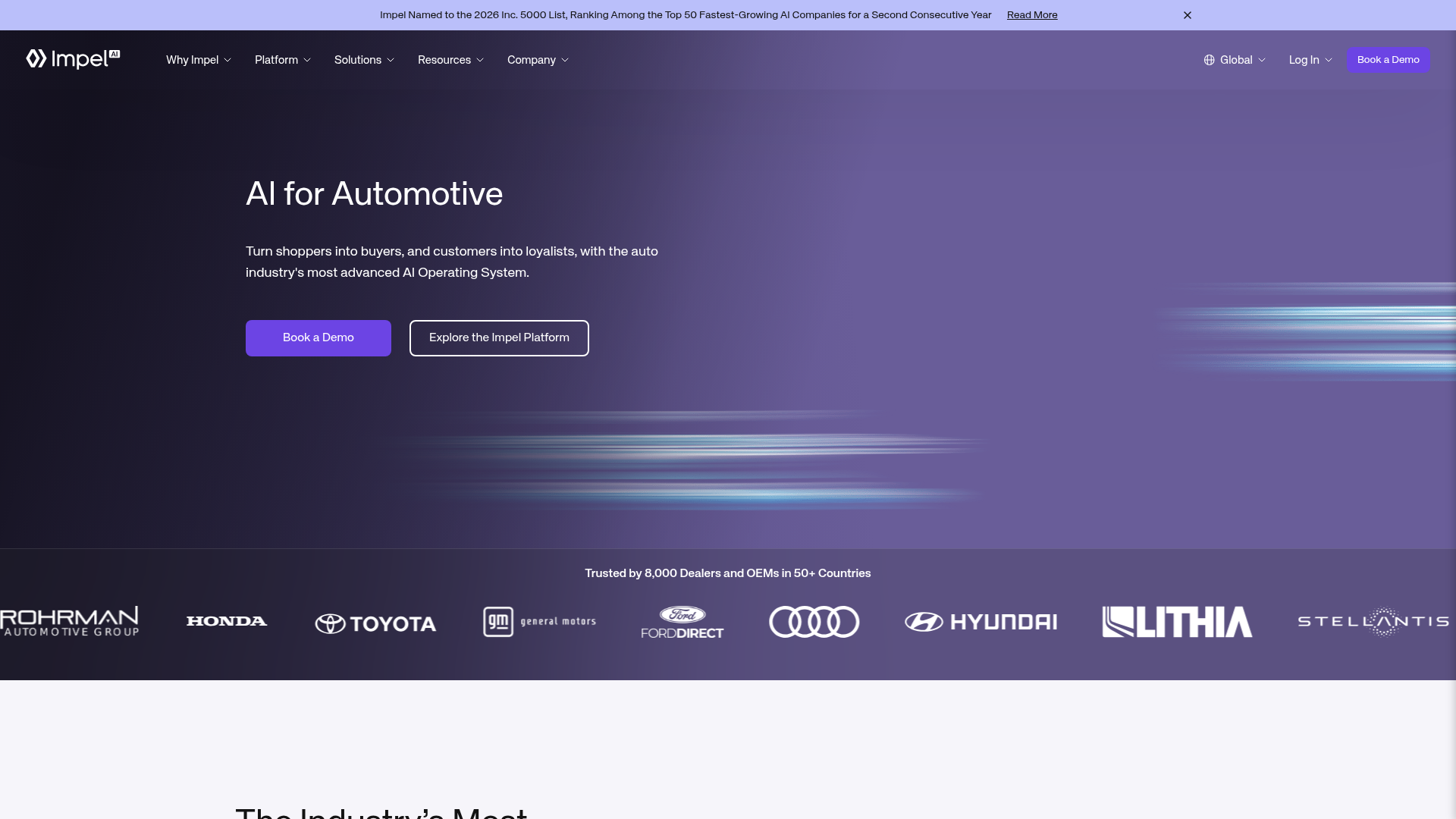Screen dimensions: 1456x819
Task: Click the Rohrman Automotive Group logo
Action: click(x=69, y=621)
